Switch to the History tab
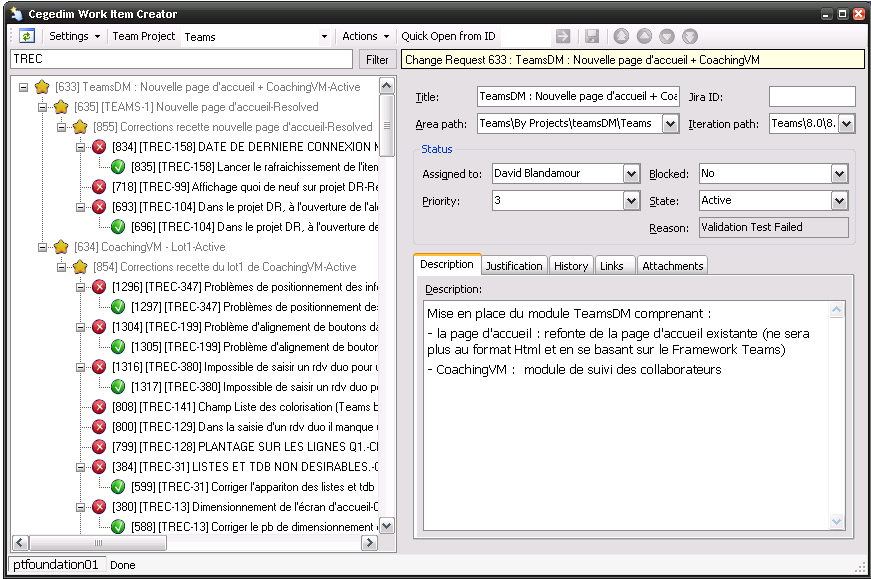This screenshot has height=579, width=871. tap(570, 266)
